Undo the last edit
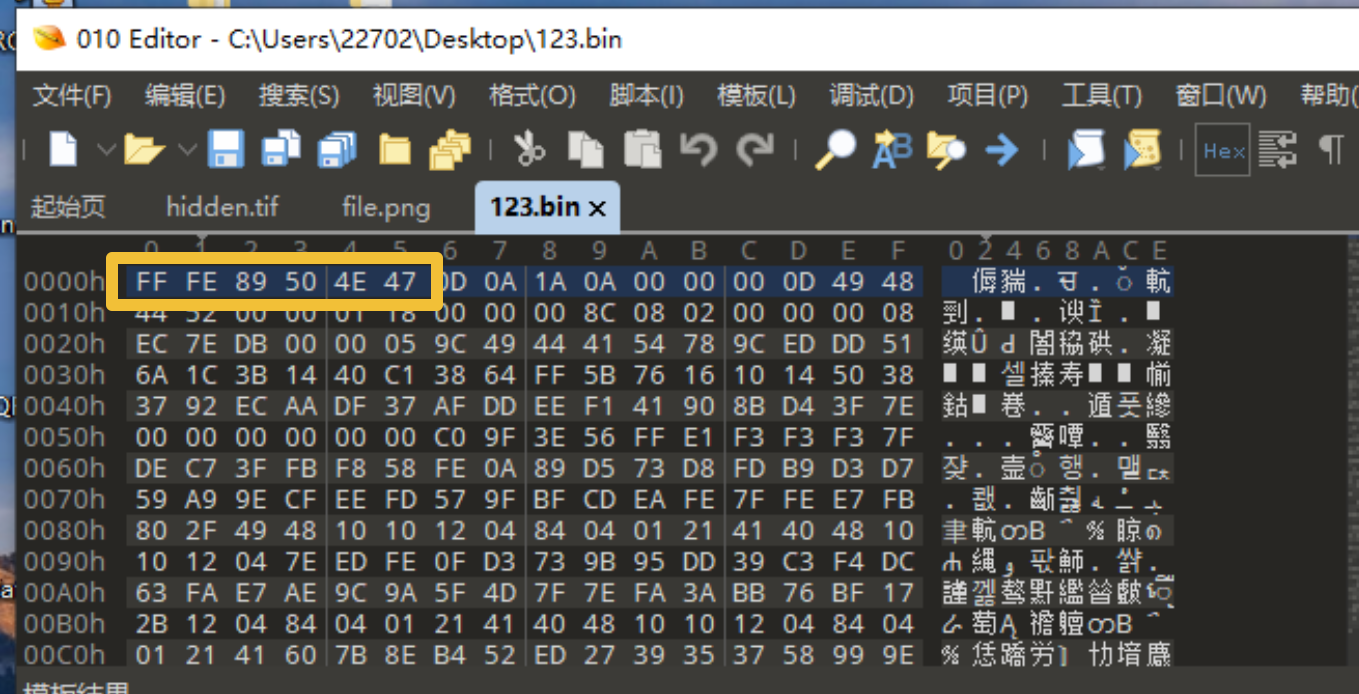 pos(698,150)
